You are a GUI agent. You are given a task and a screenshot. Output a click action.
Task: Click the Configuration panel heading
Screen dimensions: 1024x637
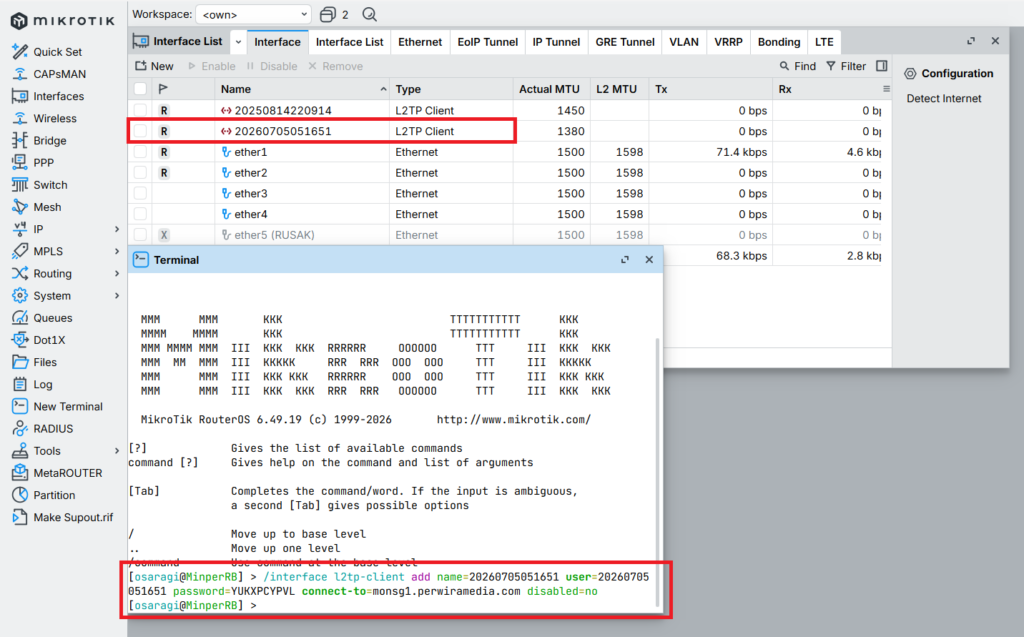[949, 74]
